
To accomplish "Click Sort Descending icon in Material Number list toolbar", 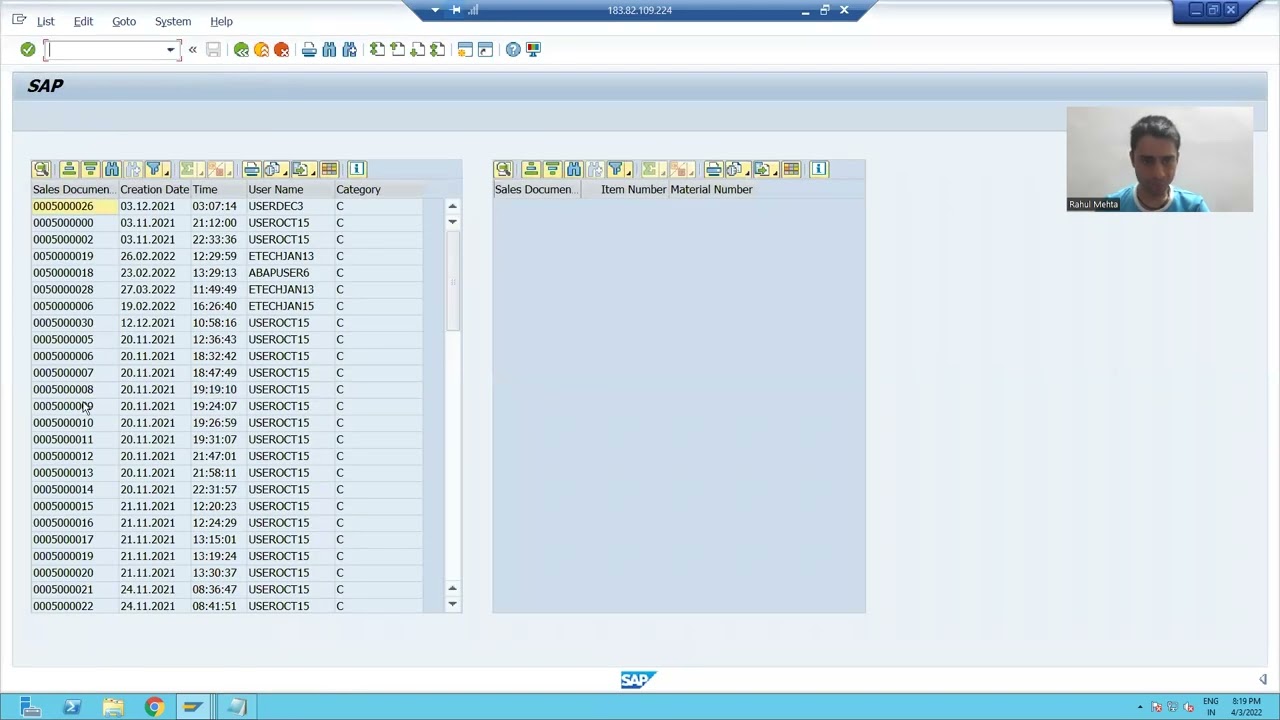I will [552, 169].
